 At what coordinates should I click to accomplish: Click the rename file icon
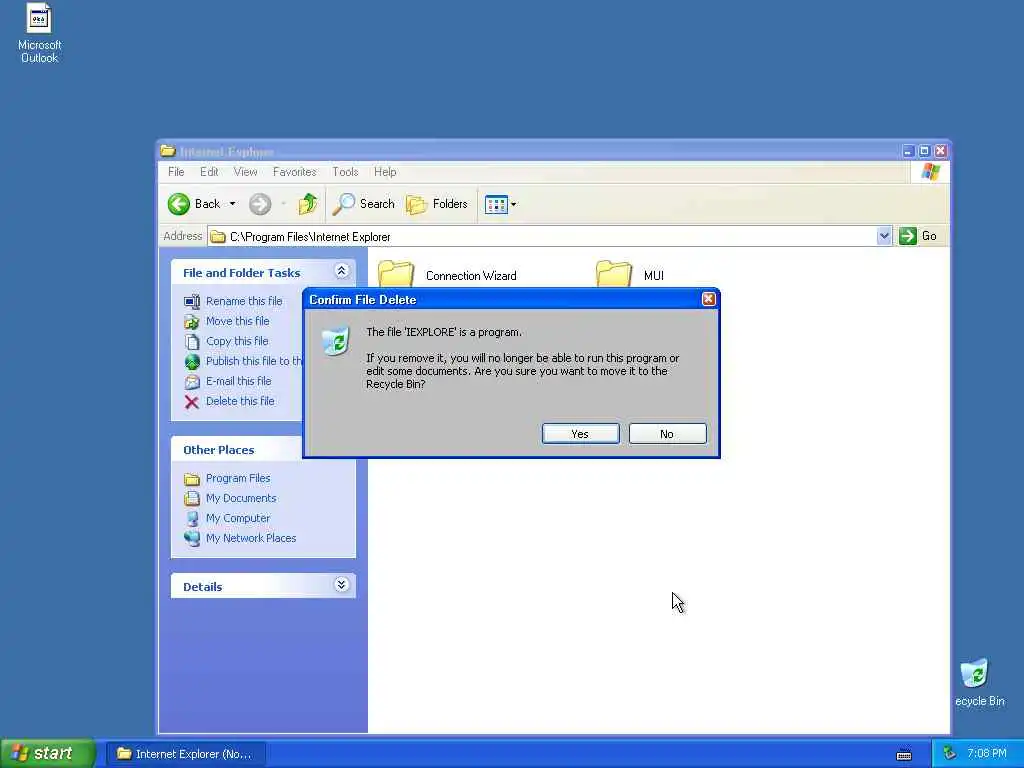[191, 301]
